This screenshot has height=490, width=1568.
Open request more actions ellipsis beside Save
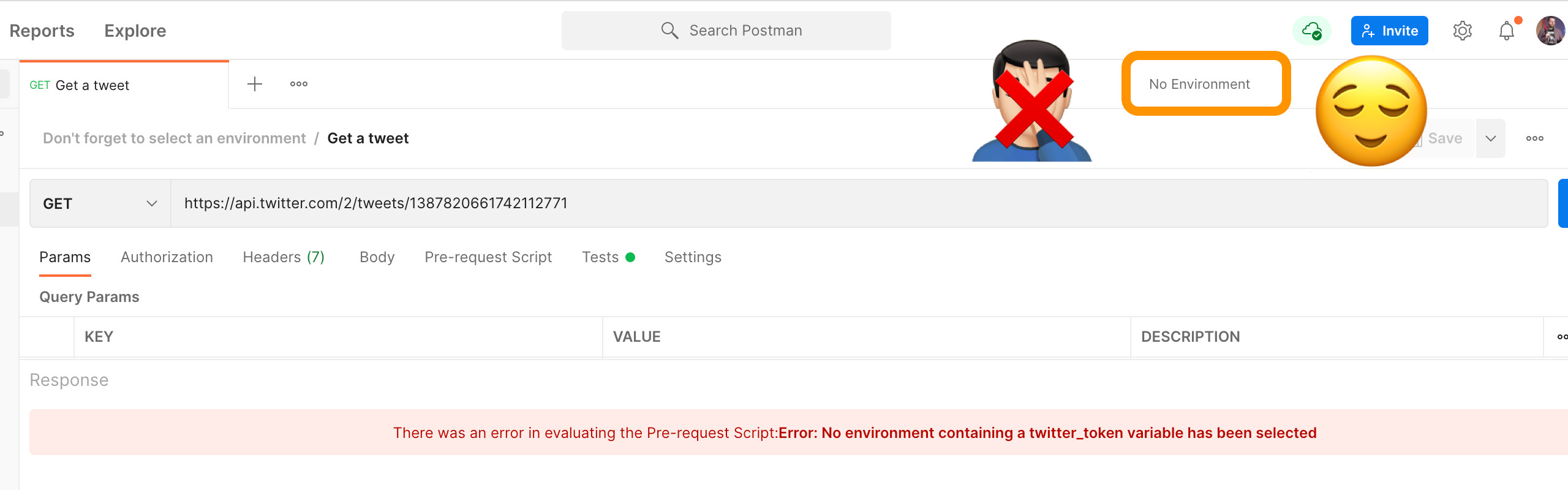[1534, 138]
